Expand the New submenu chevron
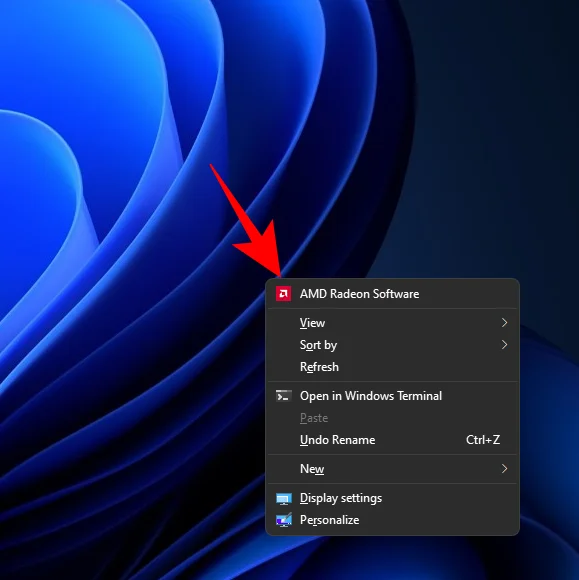The image size is (579, 580). coord(504,469)
